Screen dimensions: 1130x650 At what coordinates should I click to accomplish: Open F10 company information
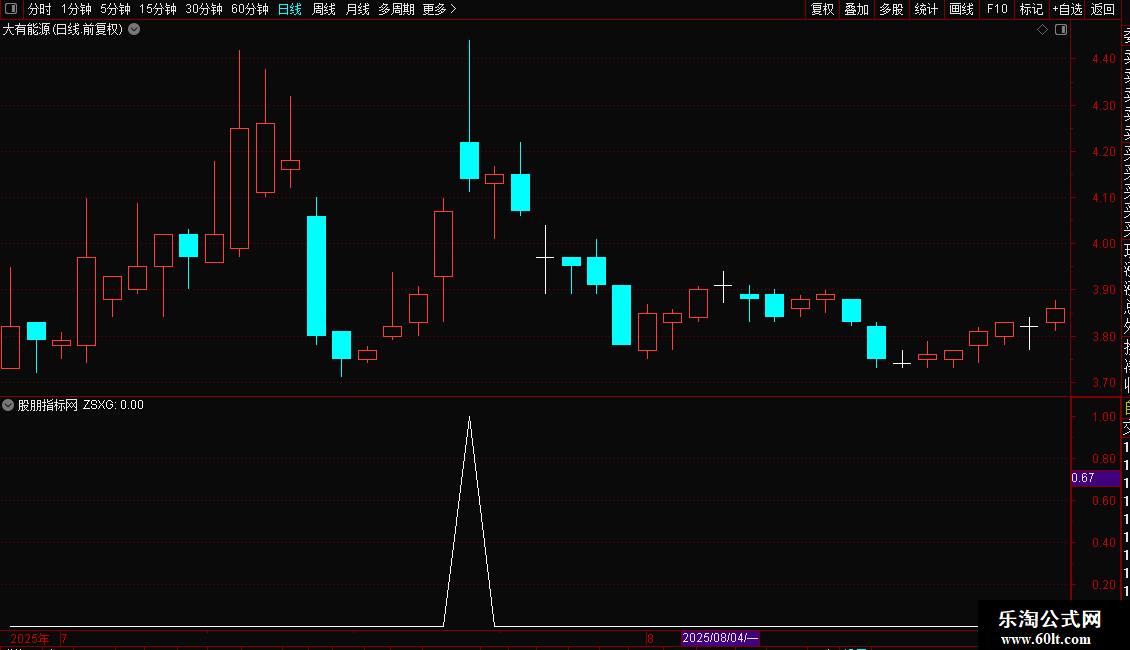tap(997, 9)
